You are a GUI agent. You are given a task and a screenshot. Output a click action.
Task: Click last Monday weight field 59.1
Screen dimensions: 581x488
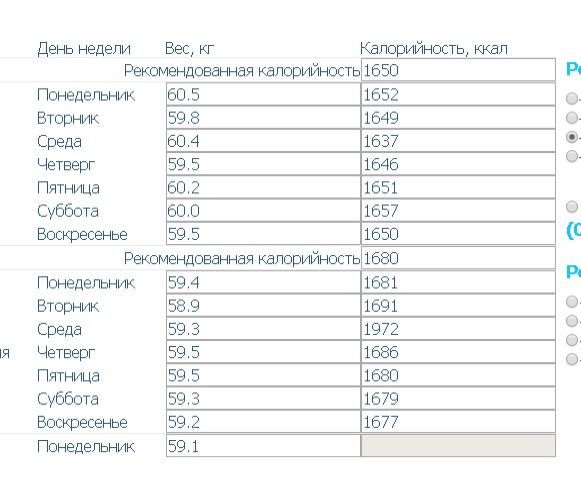263,446
